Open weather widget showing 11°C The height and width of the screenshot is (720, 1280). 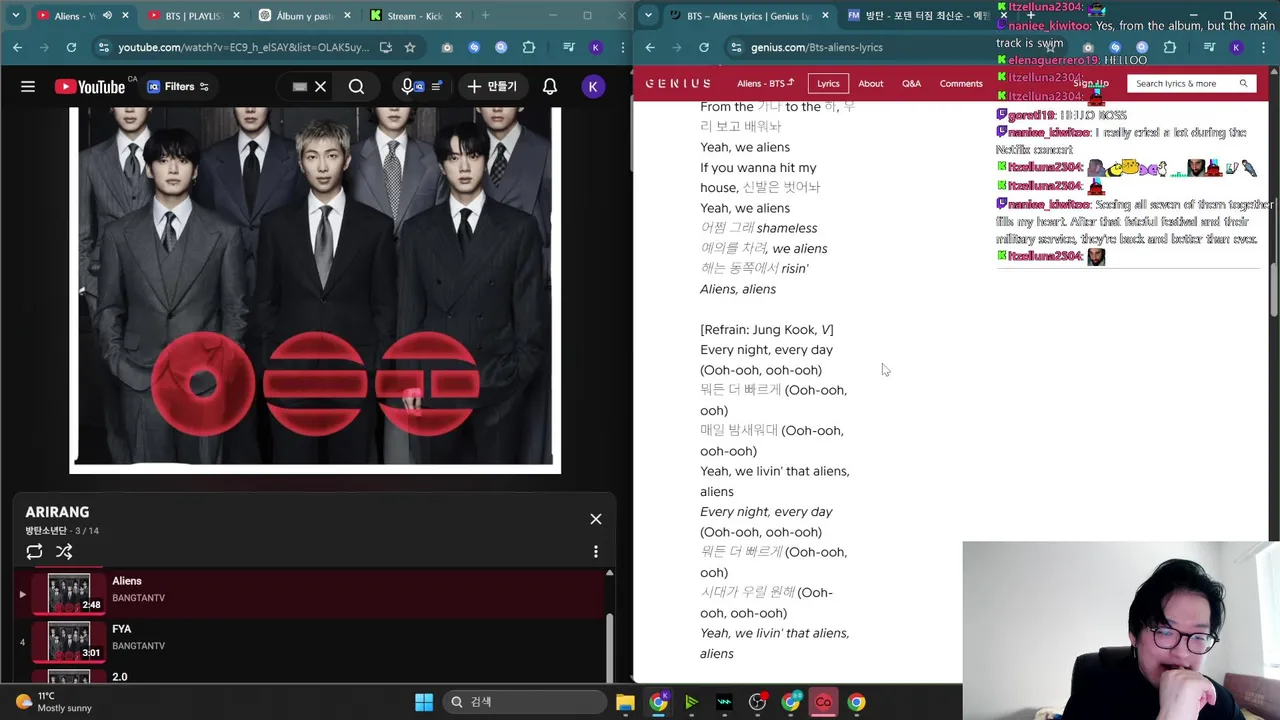(54, 702)
